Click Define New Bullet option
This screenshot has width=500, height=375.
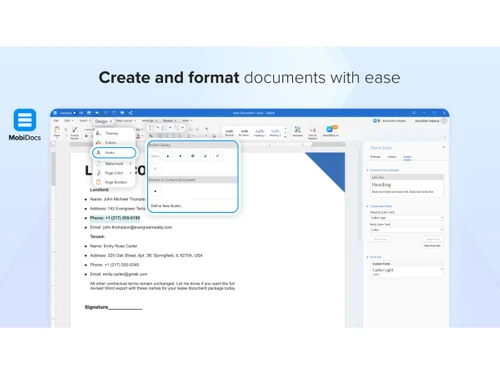tap(167, 206)
